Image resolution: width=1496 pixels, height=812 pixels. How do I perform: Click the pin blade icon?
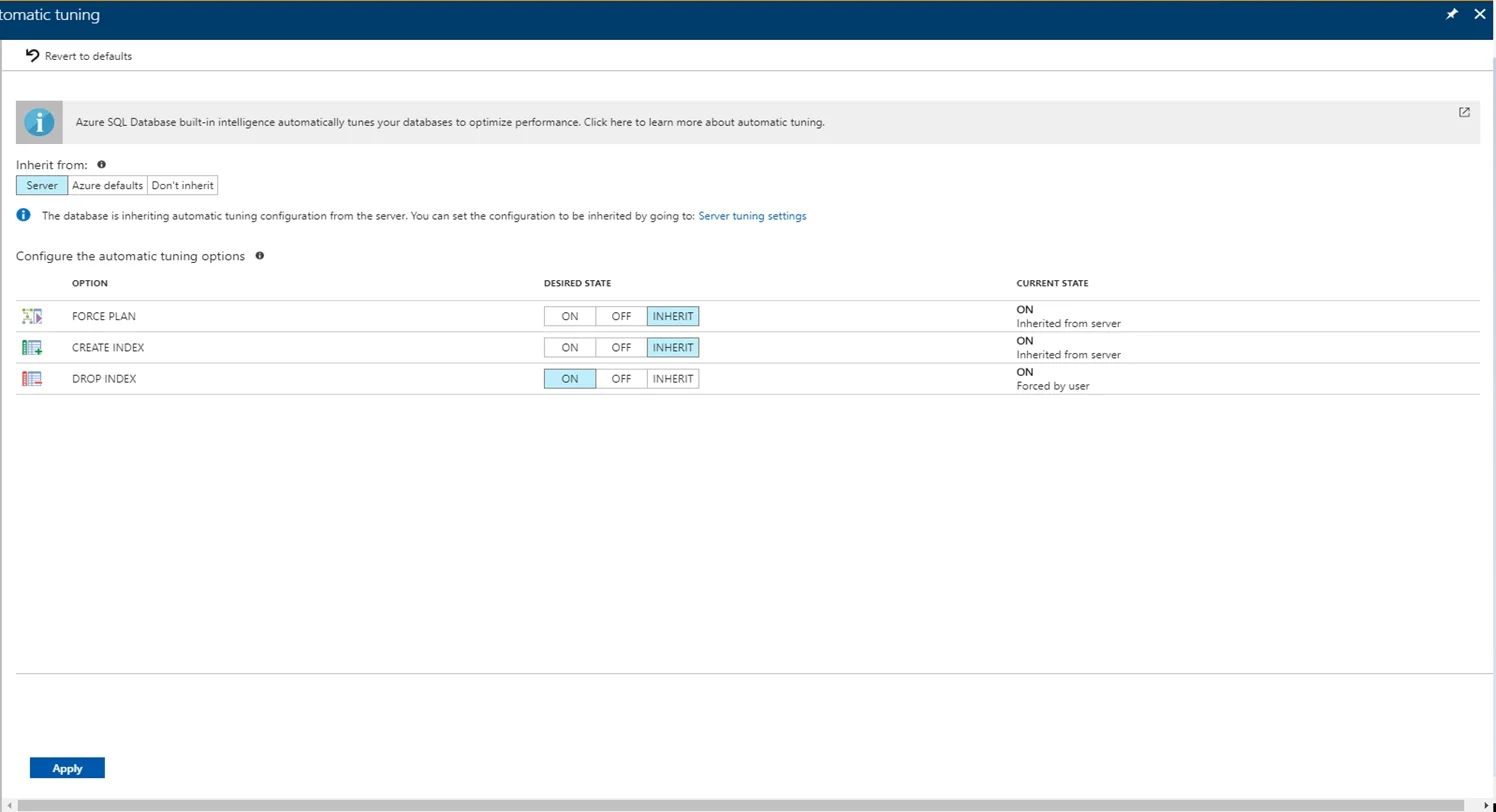1452,15
